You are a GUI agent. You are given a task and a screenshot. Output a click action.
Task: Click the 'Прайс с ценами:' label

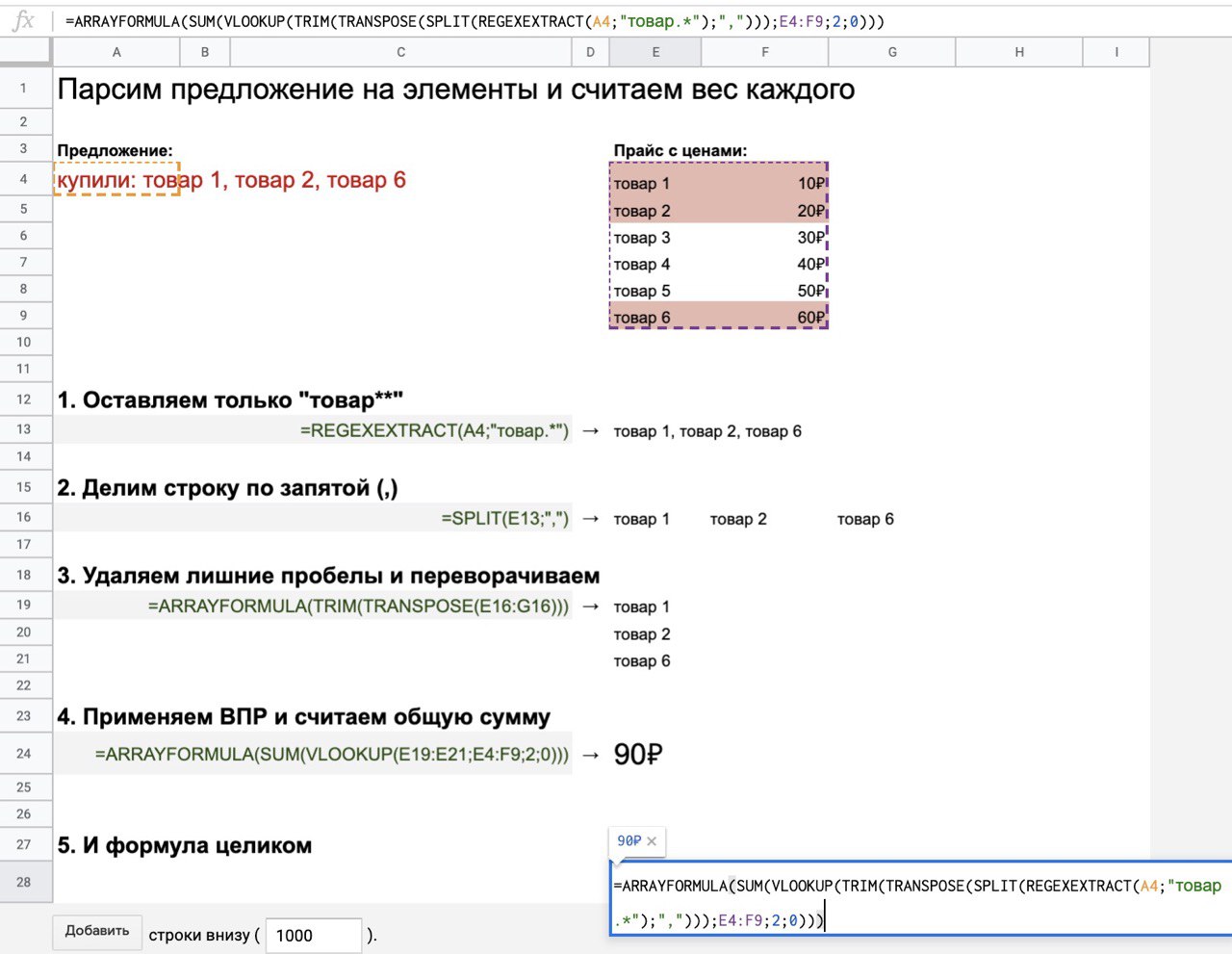coord(680,150)
